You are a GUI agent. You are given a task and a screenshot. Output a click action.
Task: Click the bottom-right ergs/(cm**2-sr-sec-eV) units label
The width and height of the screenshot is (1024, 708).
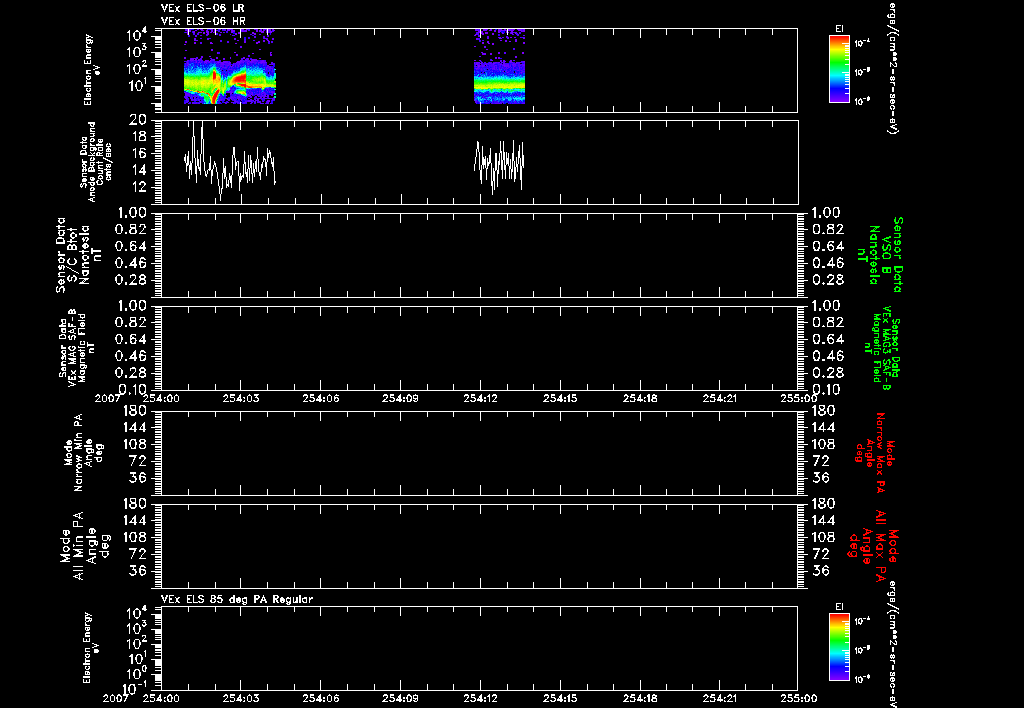point(892,645)
